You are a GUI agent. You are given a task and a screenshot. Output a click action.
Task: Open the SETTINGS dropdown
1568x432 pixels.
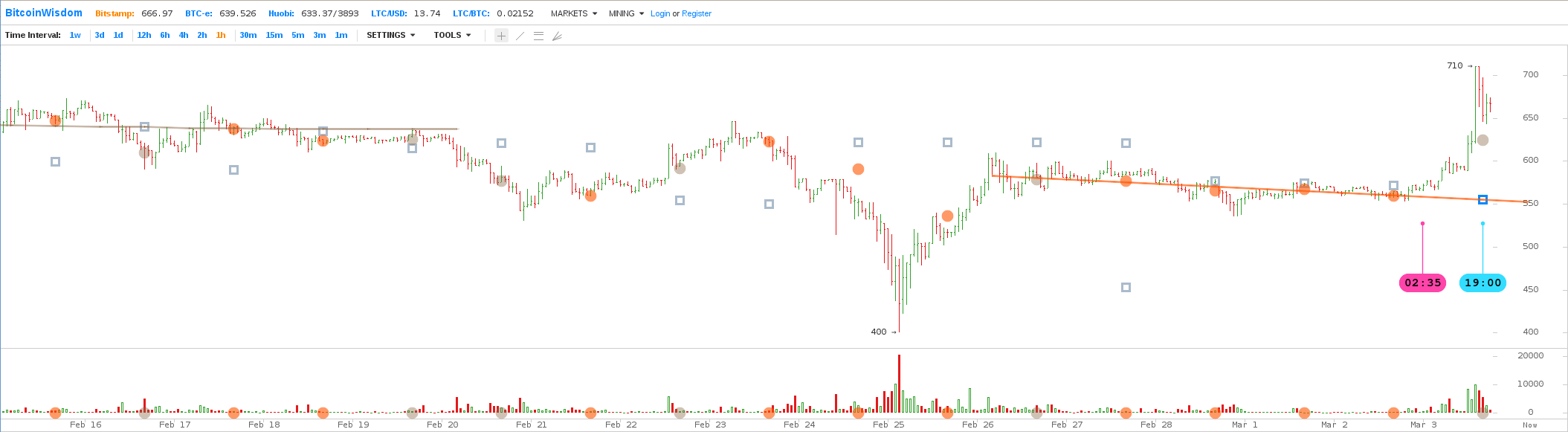click(390, 36)
